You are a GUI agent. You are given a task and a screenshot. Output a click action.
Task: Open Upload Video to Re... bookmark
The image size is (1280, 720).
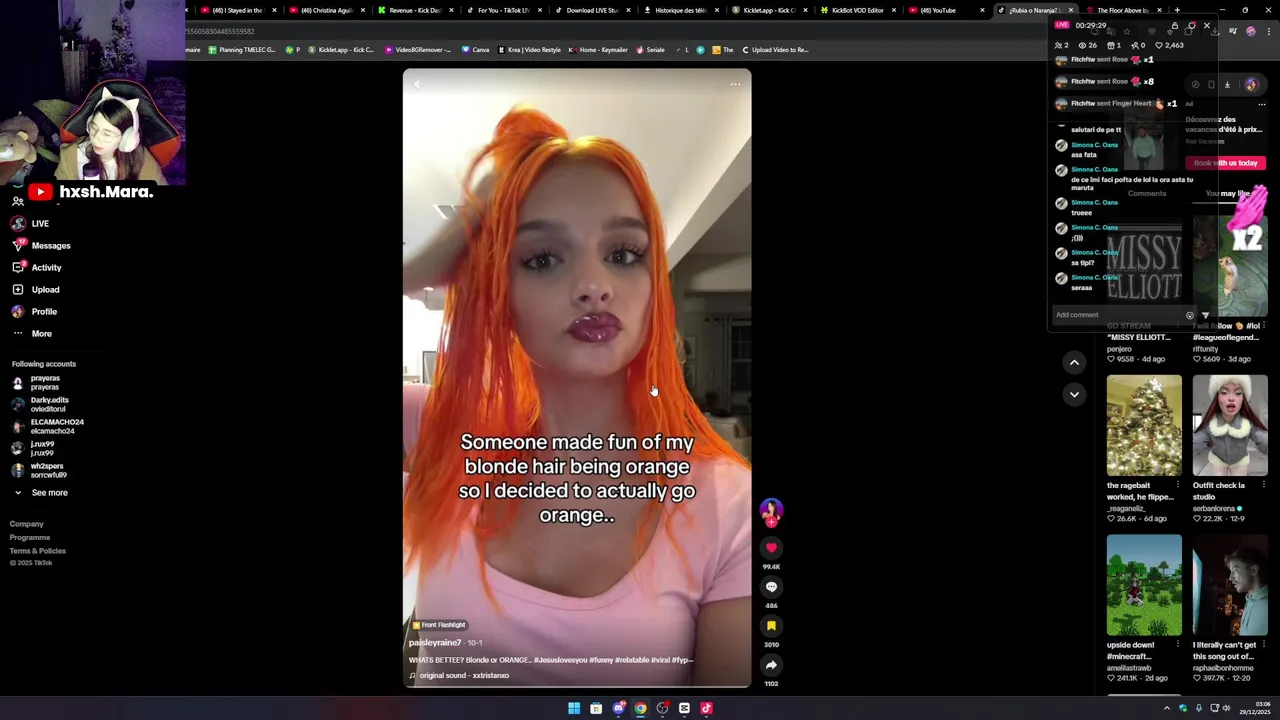[x=775, y=49]
